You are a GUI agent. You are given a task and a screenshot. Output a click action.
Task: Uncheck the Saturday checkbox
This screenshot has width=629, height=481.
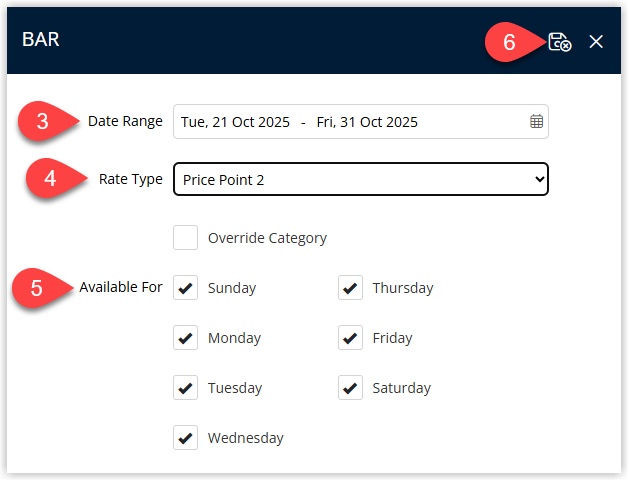350,388
